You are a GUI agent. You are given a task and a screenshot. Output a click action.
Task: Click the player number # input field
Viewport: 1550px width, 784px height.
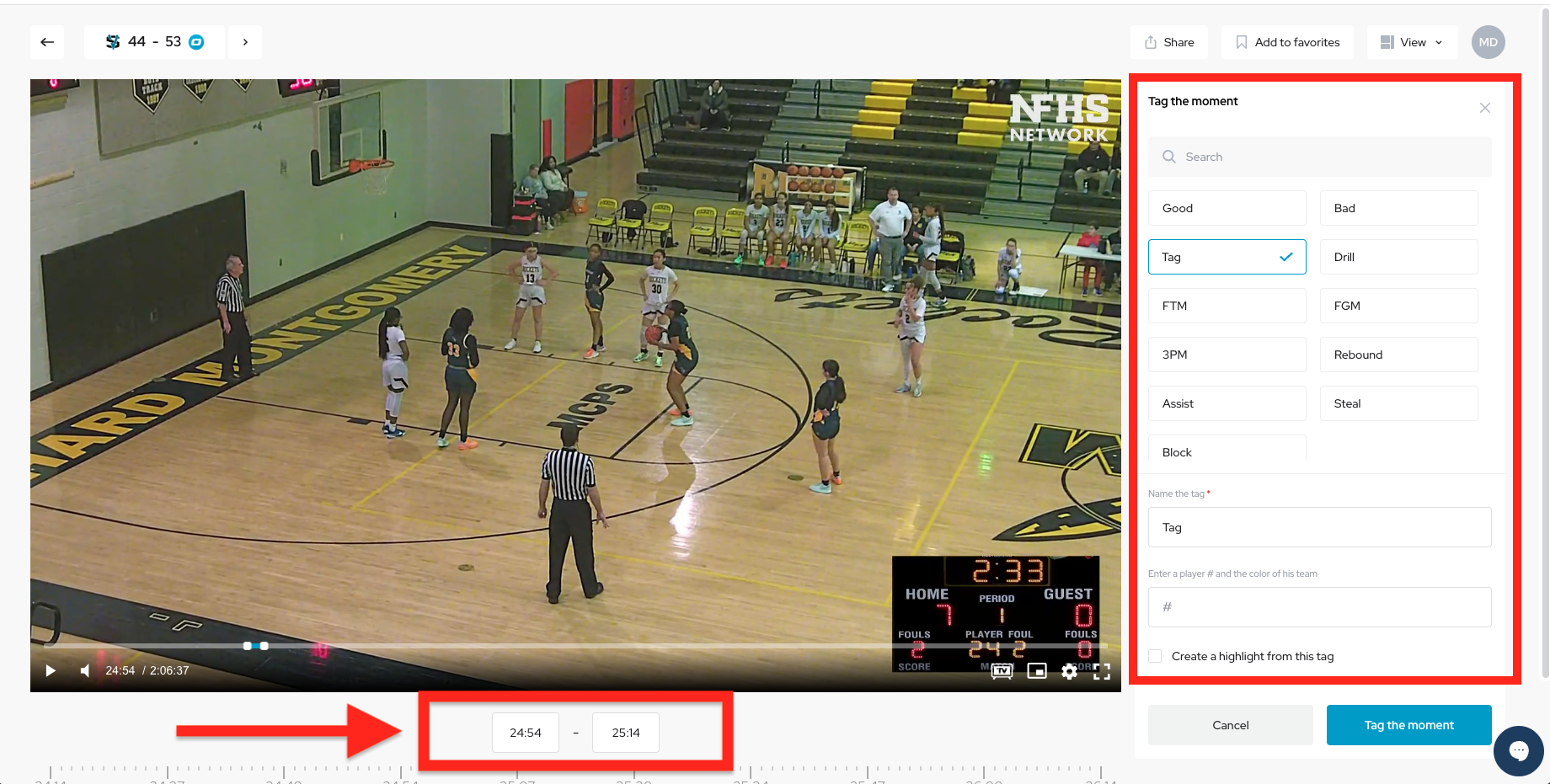coord(1319,607)
